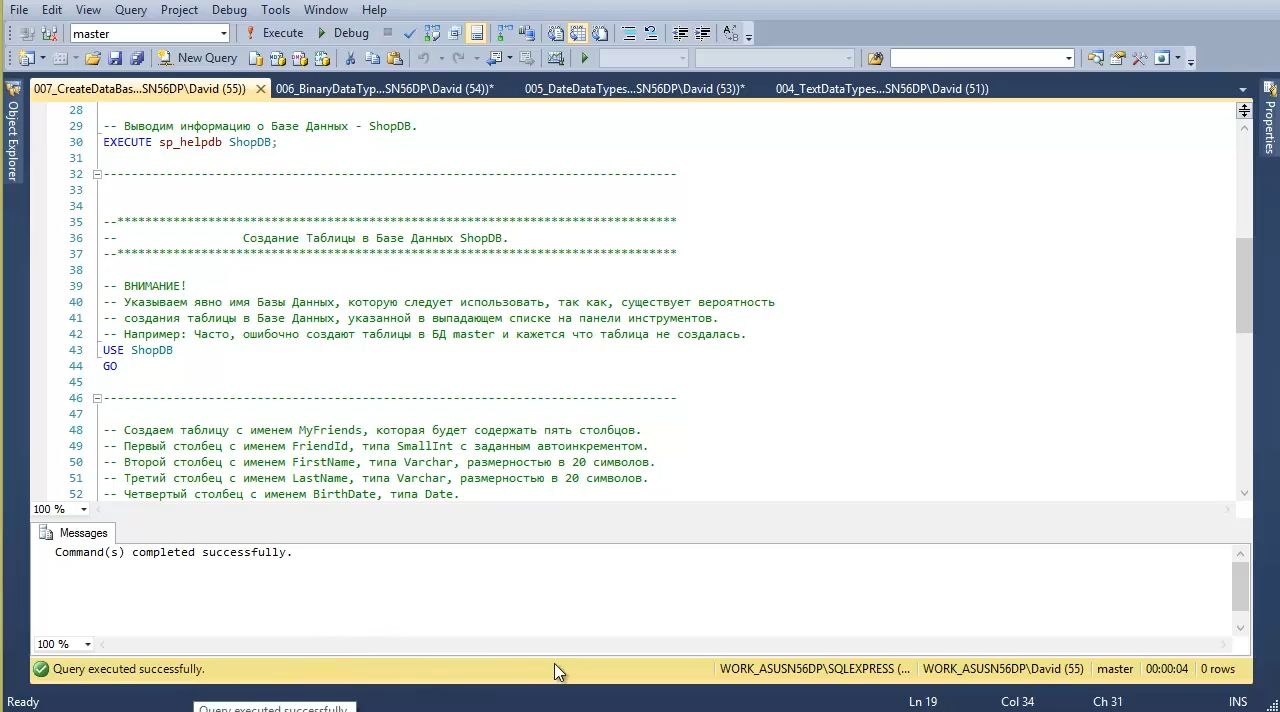
Task: Click the Messages pane vertical scrollbar thumb
Action: click(1241, 586)
